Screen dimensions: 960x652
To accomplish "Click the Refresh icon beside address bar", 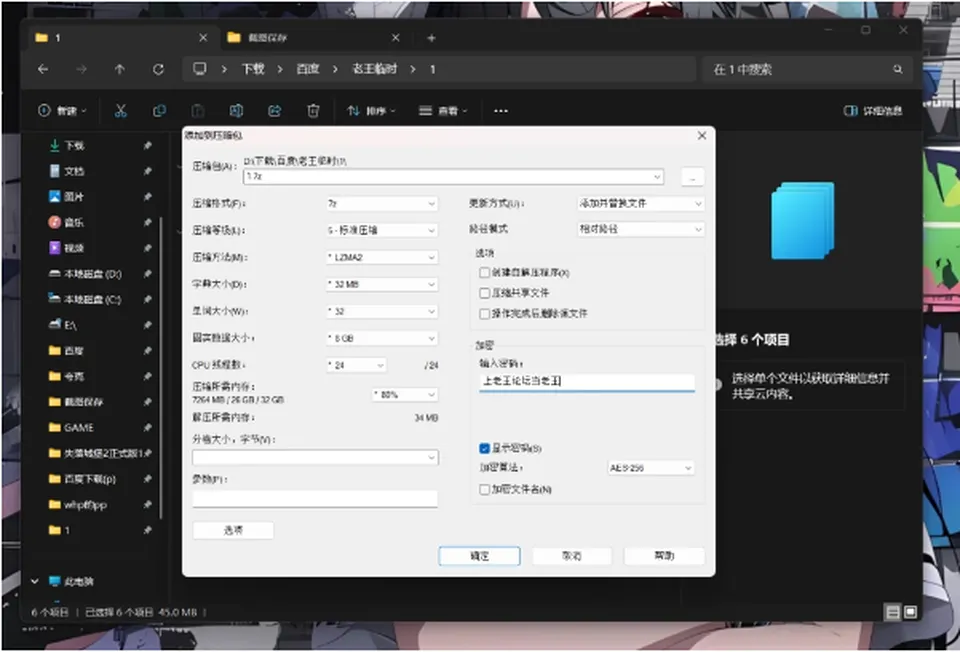I will click(x=158, y=69).
